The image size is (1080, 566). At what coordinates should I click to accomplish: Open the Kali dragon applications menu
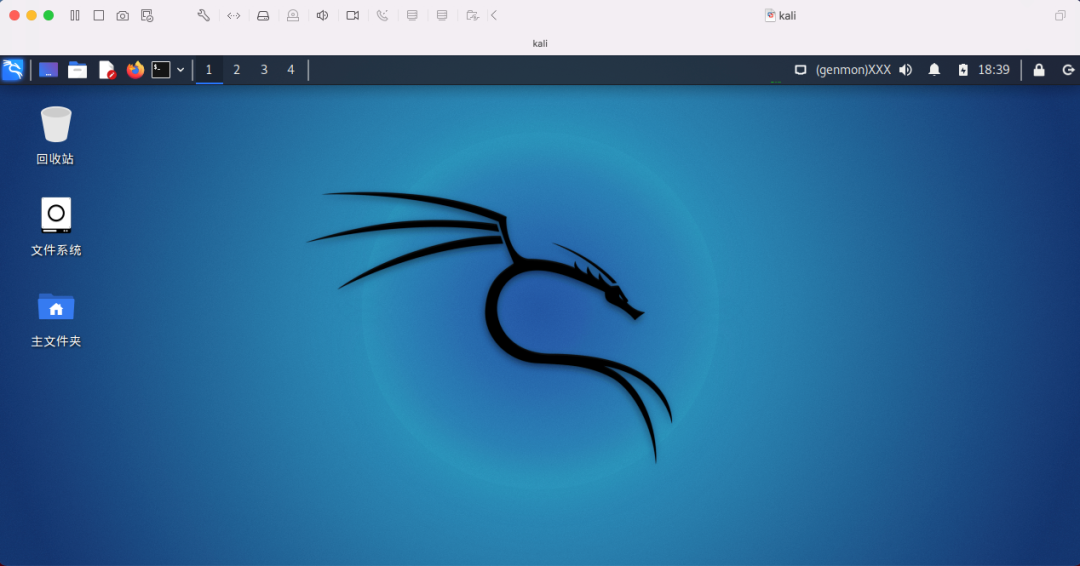(x=13, y=70)
